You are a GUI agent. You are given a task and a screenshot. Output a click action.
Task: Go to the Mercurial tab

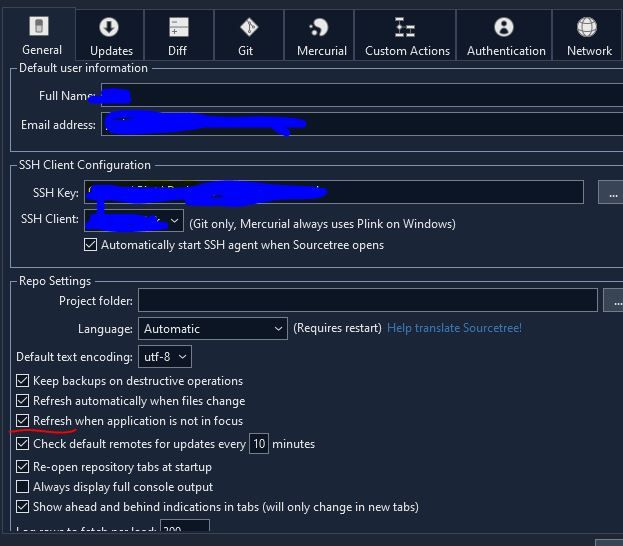319,36
